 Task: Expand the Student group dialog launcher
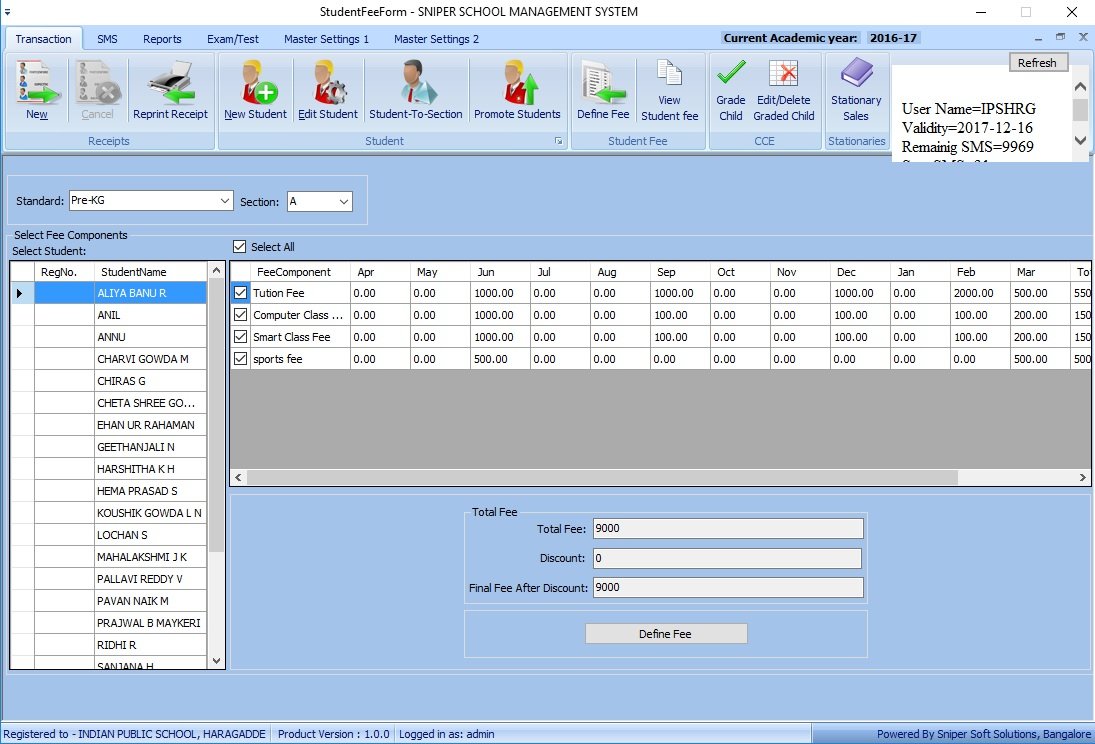[559, 142]
